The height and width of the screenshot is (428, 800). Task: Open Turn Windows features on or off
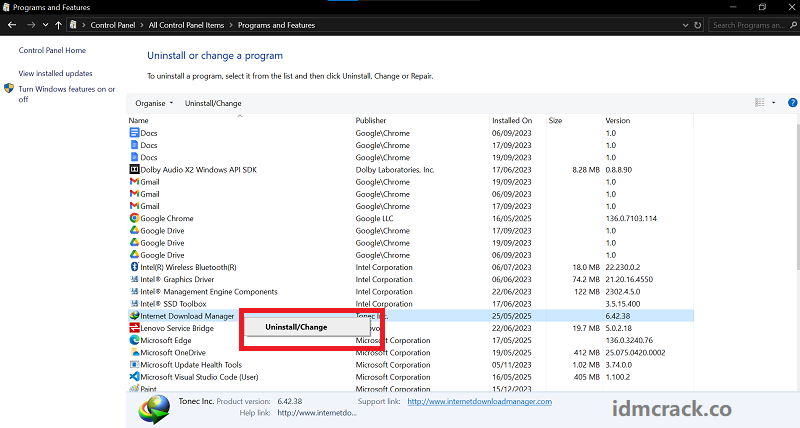tap(67, 94)
